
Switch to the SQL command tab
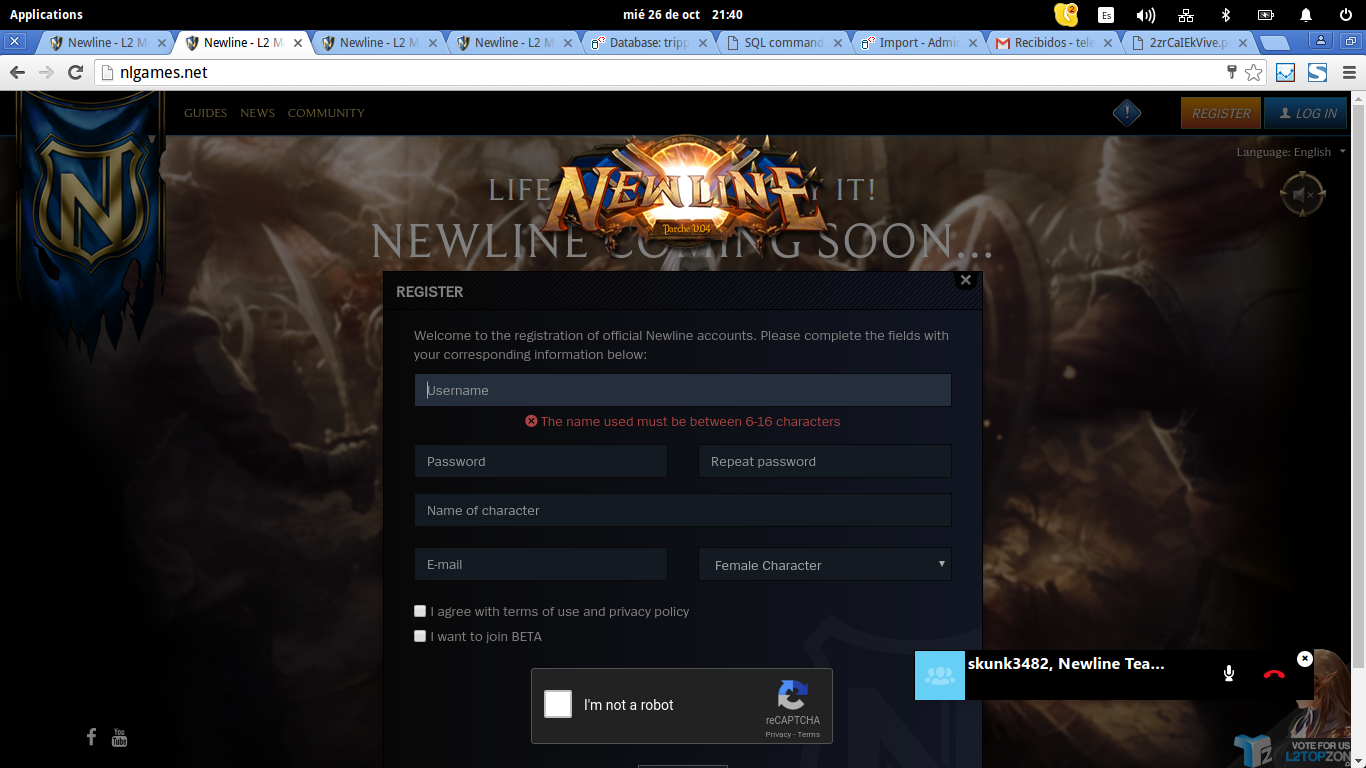point(786,43)
